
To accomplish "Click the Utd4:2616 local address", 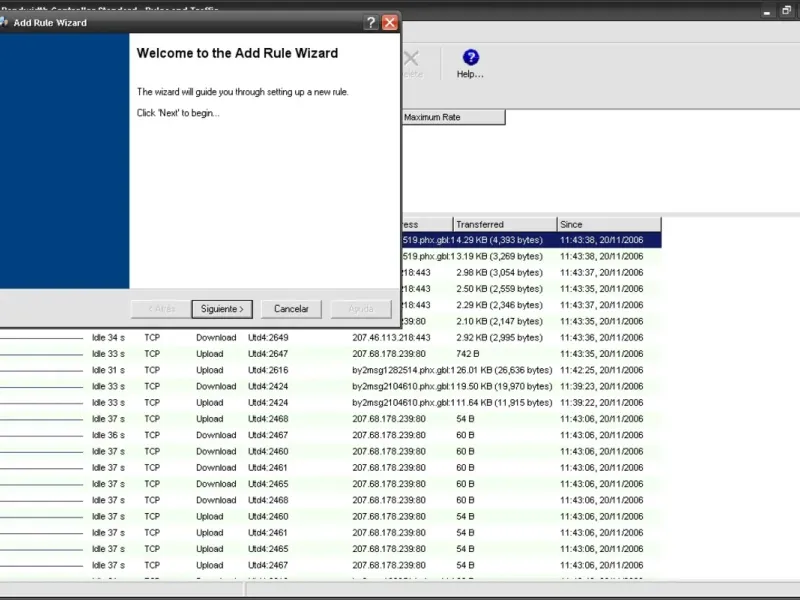I will tap(268, 370).
